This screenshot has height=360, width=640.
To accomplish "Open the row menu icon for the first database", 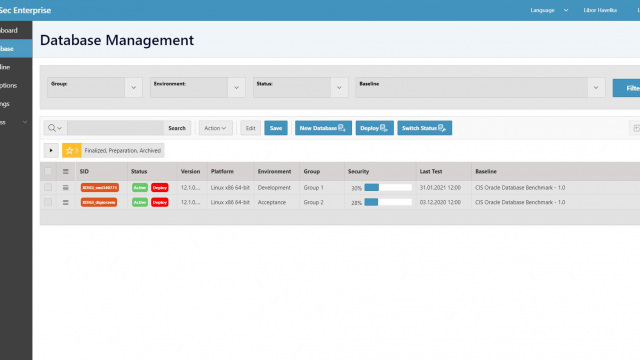I will (x=65, y=188).
